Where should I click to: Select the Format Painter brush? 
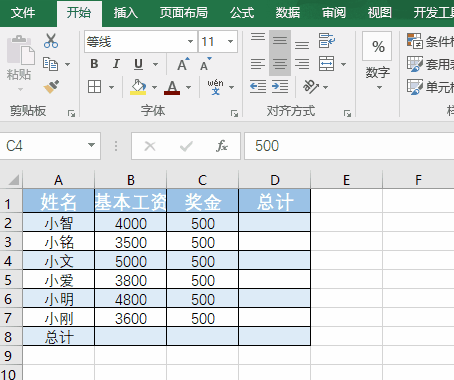click(51, 87)
